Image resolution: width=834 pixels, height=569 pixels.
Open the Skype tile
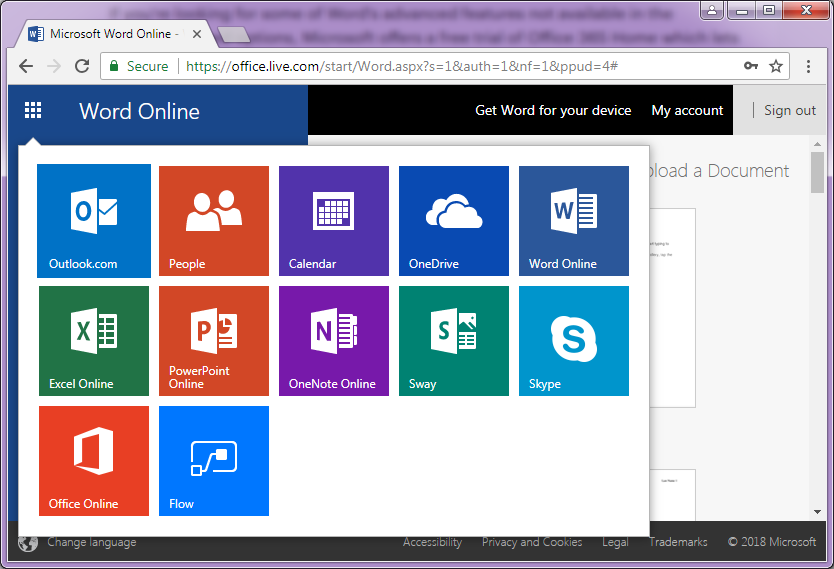(x=573, y=341)
